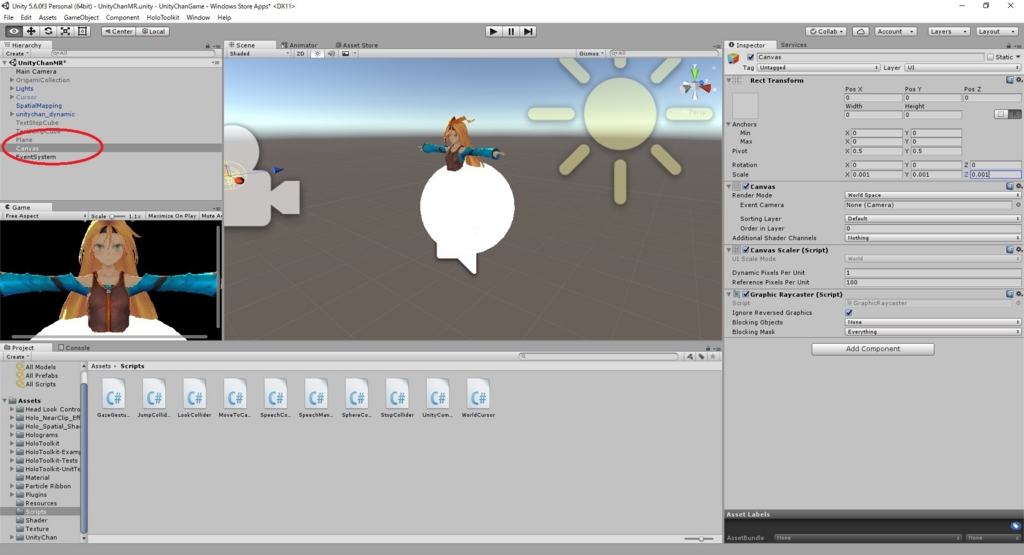Collapse the Anchors section

click(729, 124)
